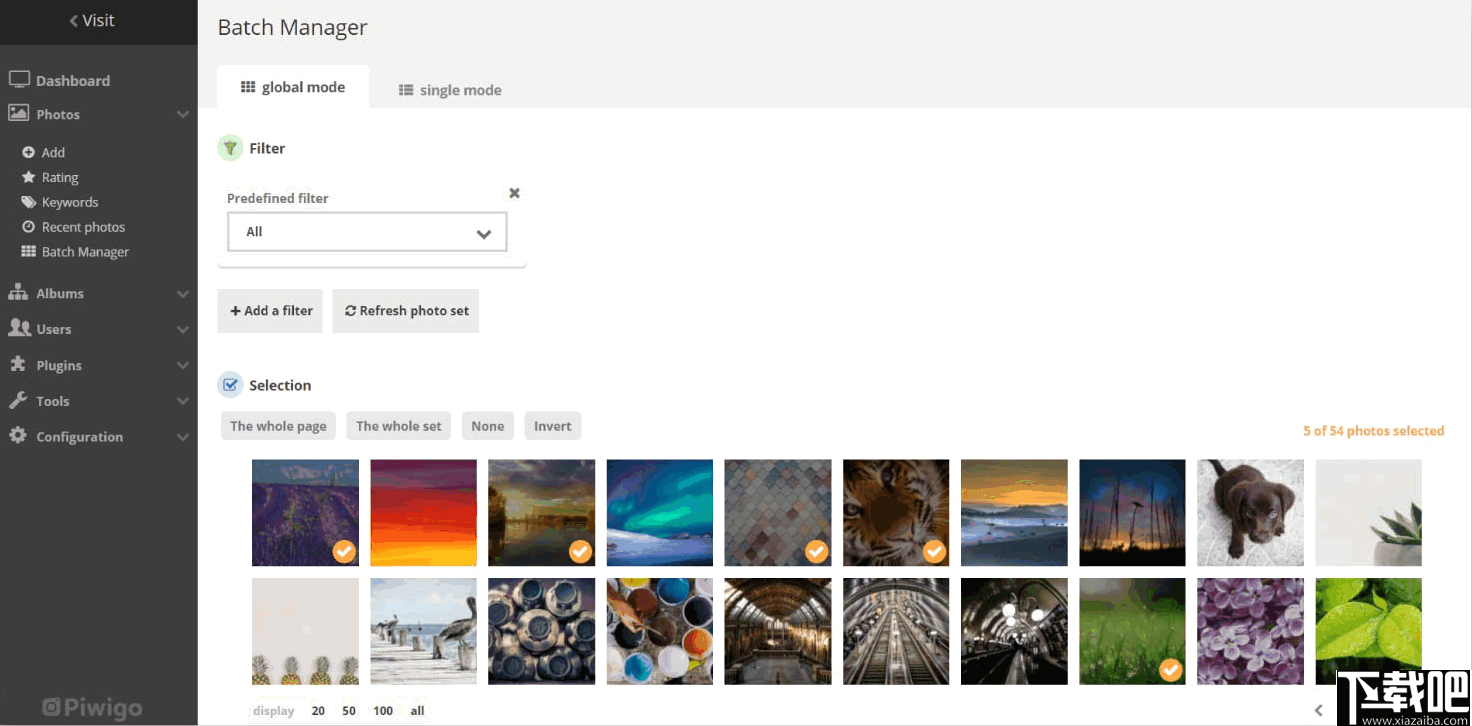Display all photos on page

417,711
